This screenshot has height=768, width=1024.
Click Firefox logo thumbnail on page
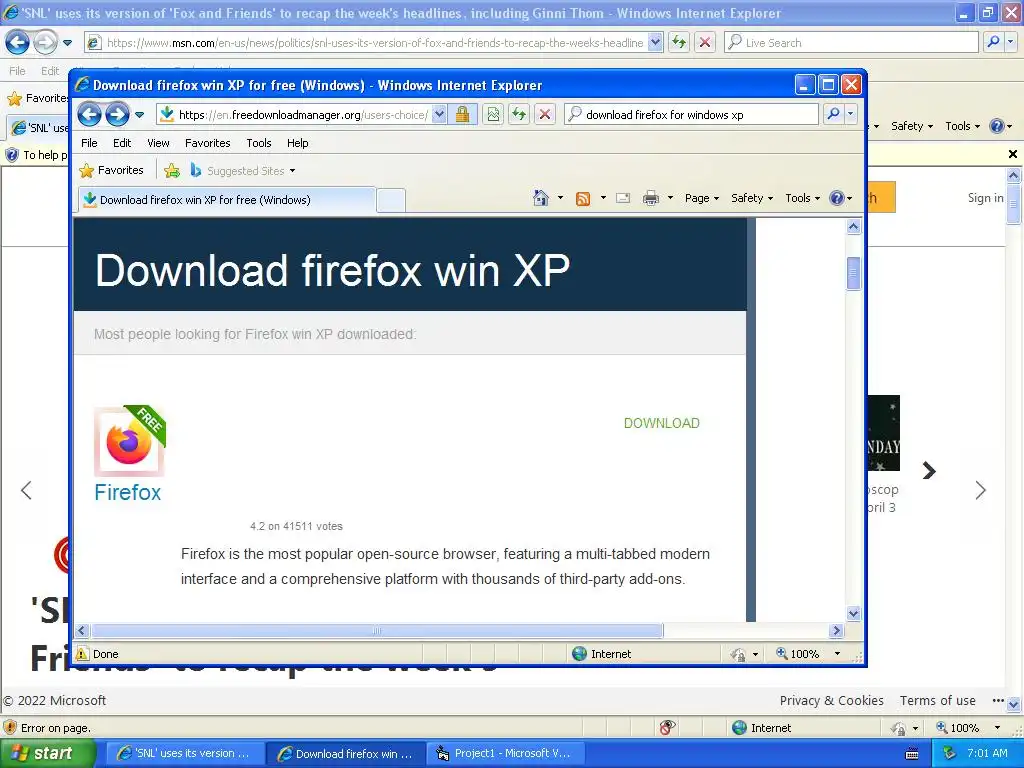[129, 441]
